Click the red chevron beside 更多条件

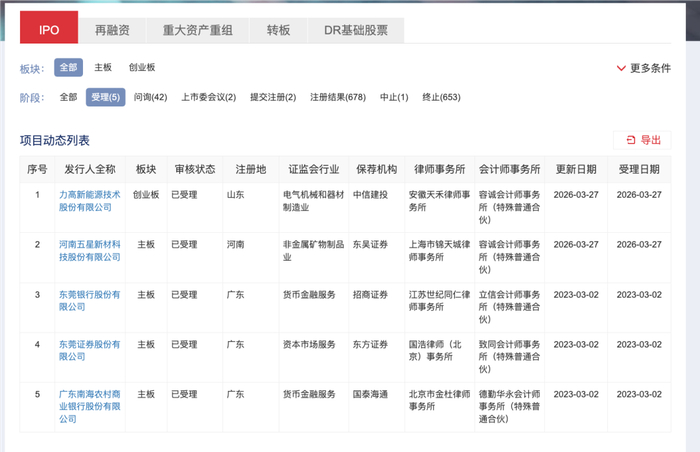click(x=621, y=68)
